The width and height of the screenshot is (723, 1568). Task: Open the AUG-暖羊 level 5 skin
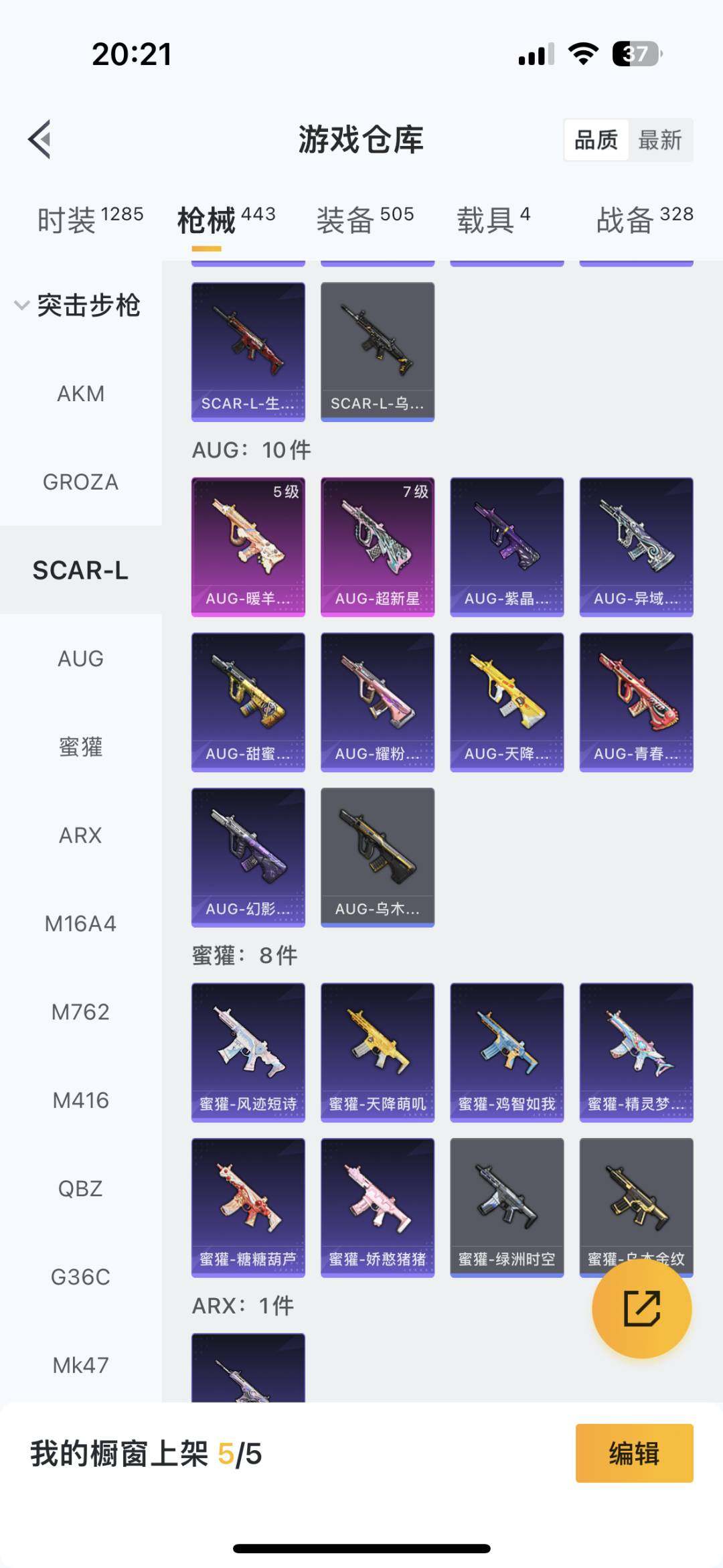tap(248, 547)
